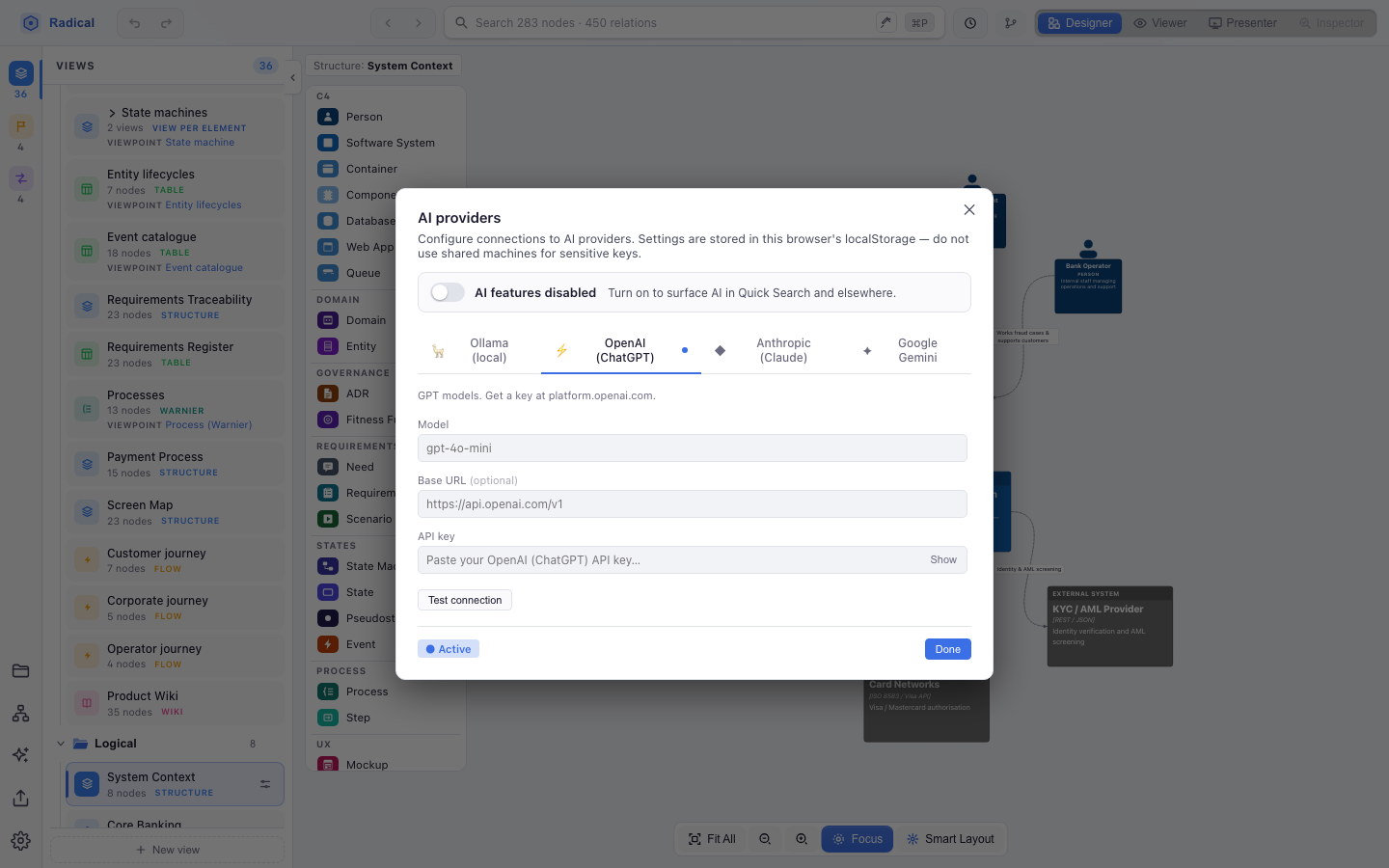Select the Person palette element
1389x868 pixels.
tap(386, 117)
